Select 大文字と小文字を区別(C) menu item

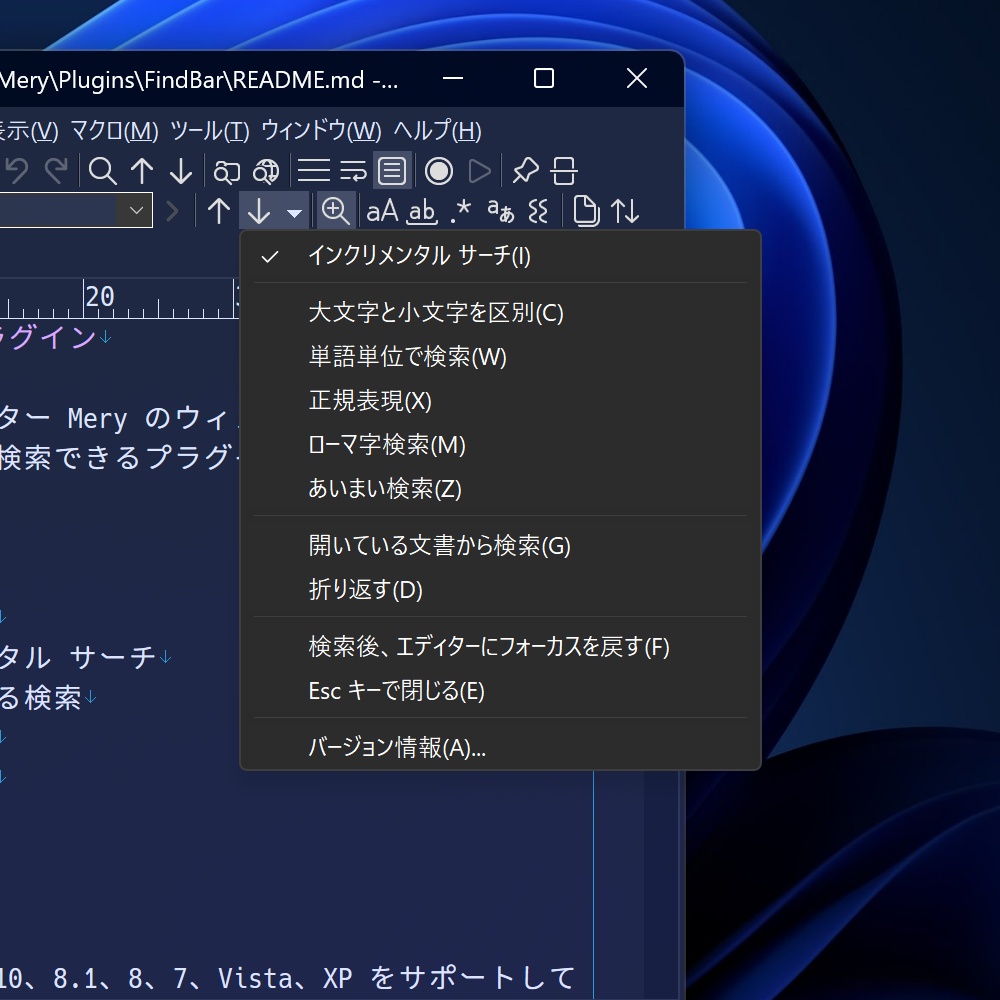pyautogui.click(x=500, y=312)
